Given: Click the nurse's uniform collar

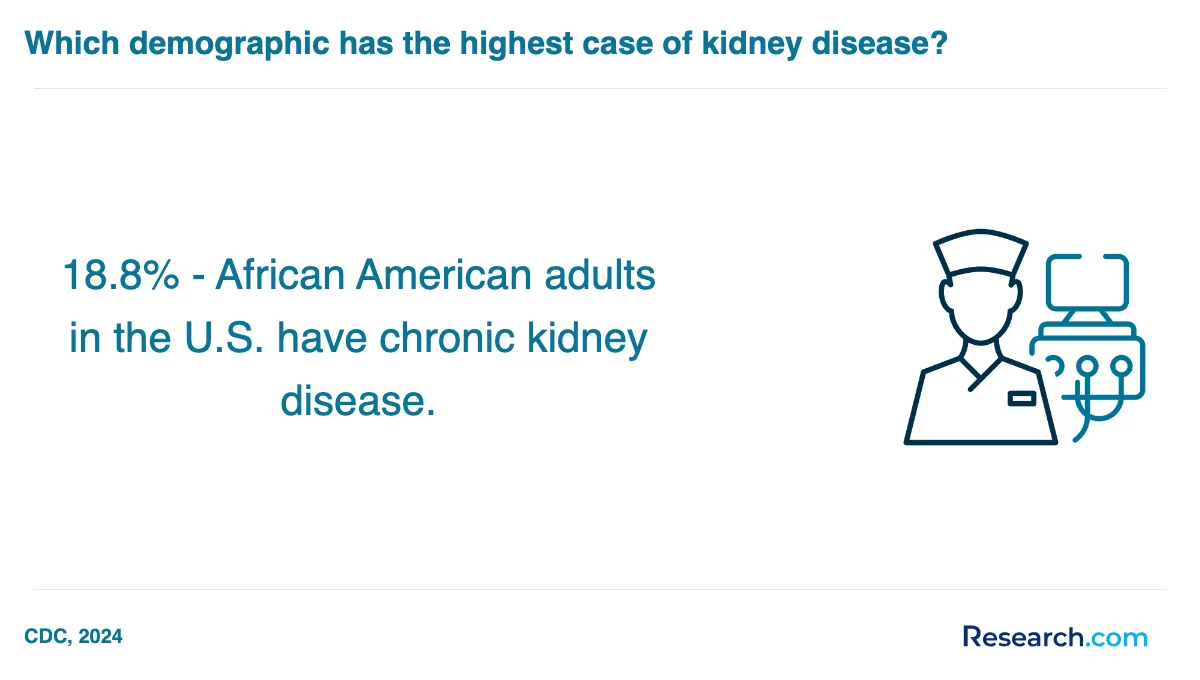Looking at the screenshot, I should click(981, 375).
